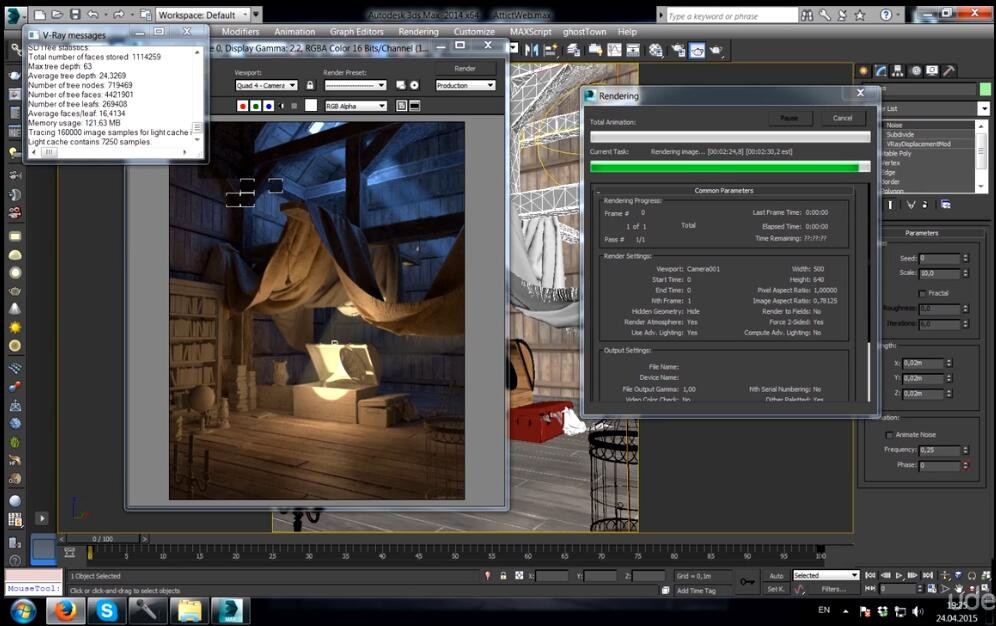Image resolution: width=996 pixels, height=626 pixels.
Task: Open the Material Editor icon in toolbar
Action: tap(656, 50)
